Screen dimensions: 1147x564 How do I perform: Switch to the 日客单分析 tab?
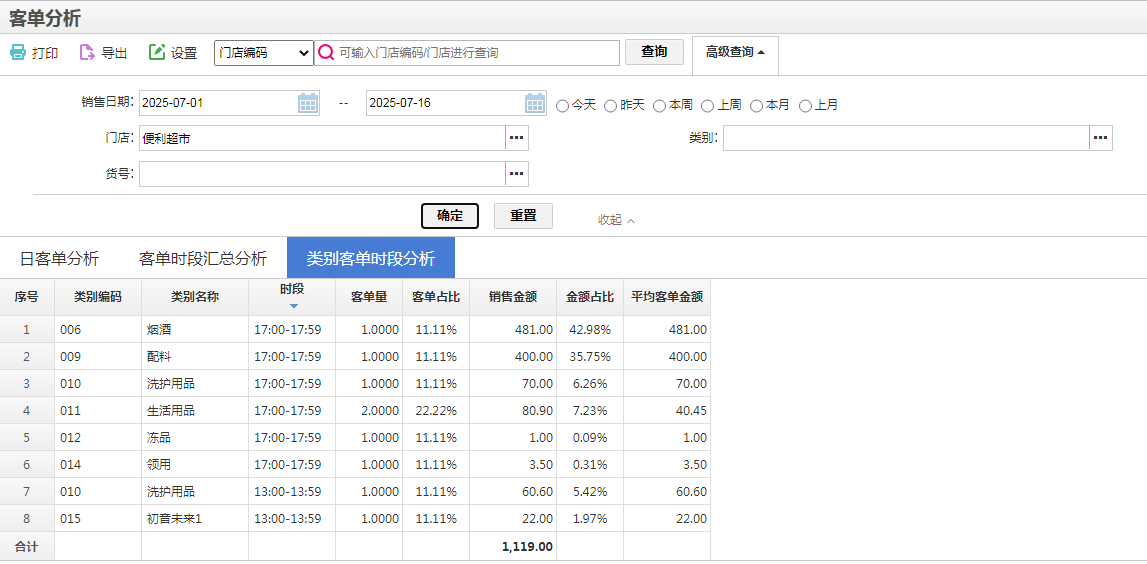pos(59,258)
